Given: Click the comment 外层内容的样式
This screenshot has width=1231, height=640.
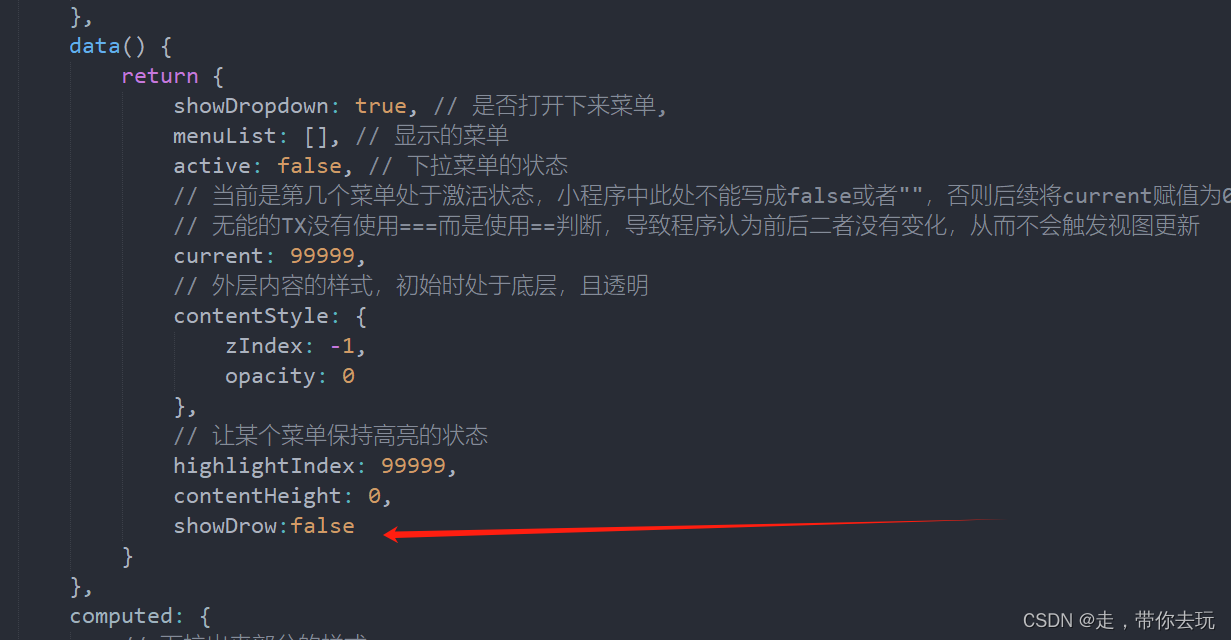Looking at the screenshot, I should click(x=410, y=286).
